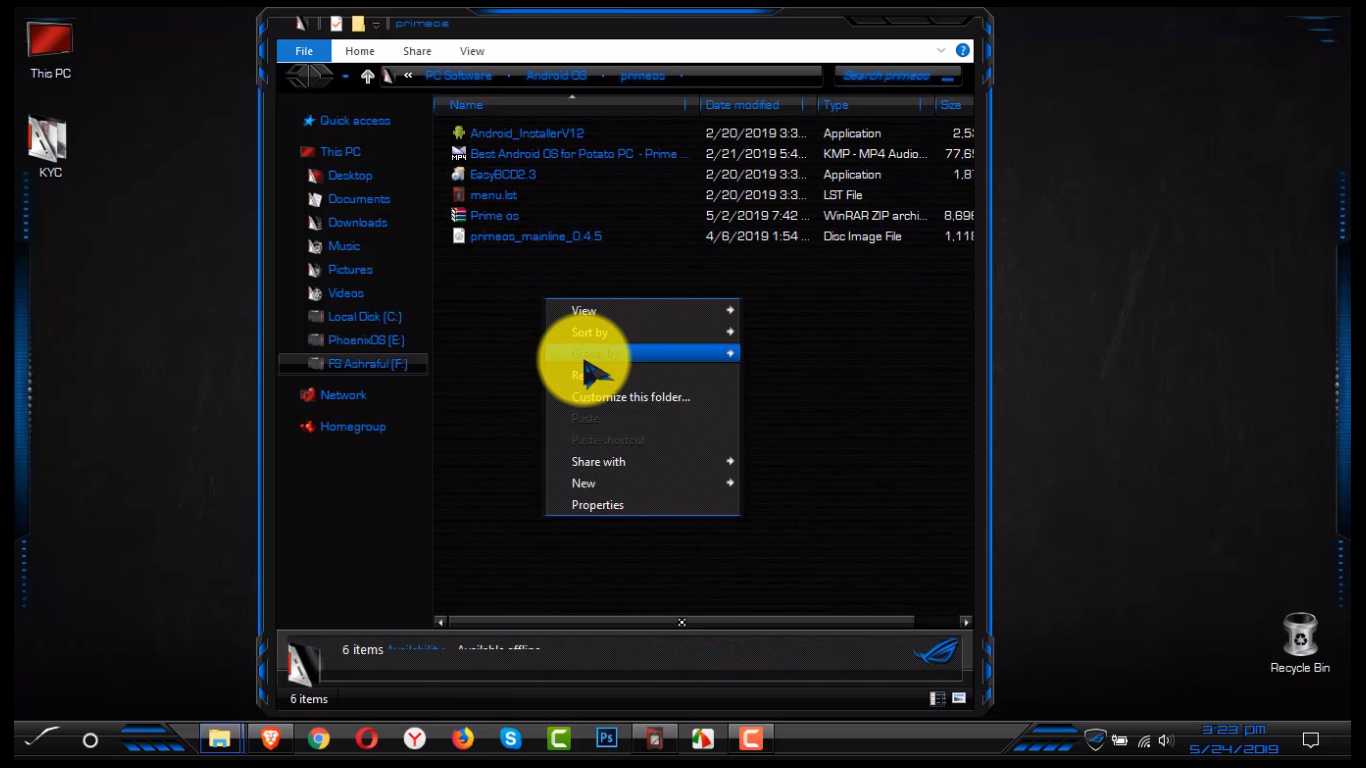Open the Start menu button

41,738
